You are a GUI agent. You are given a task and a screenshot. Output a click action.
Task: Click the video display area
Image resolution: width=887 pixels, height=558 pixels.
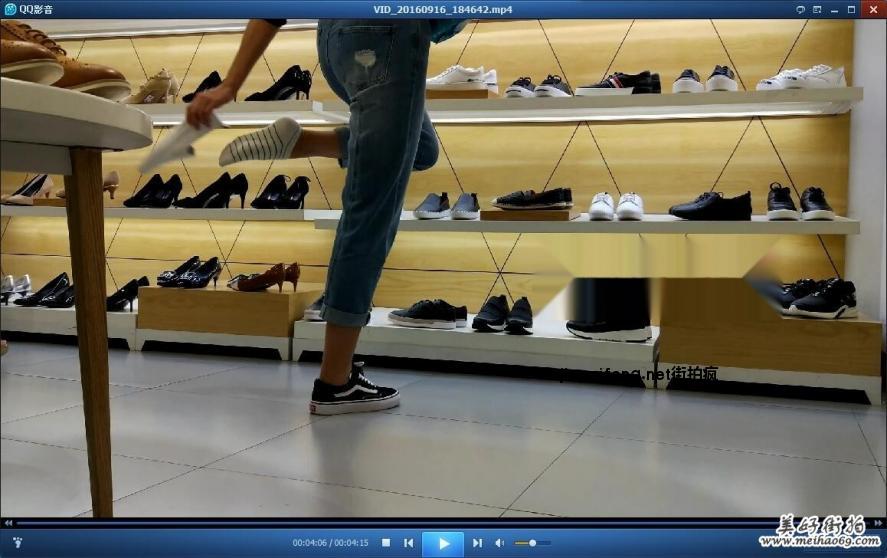pos(443,270)
